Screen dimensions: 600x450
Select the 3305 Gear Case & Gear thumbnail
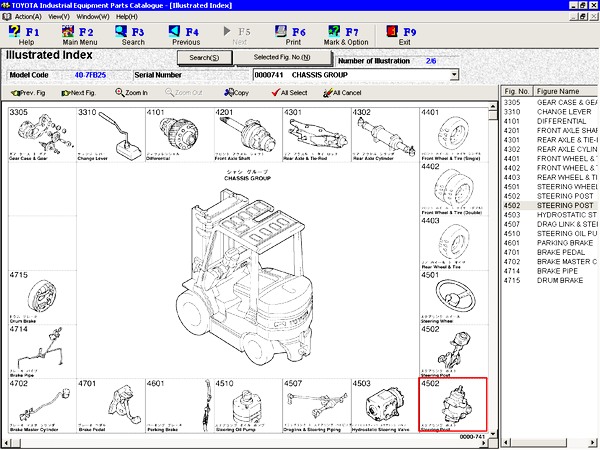point(42,135)
